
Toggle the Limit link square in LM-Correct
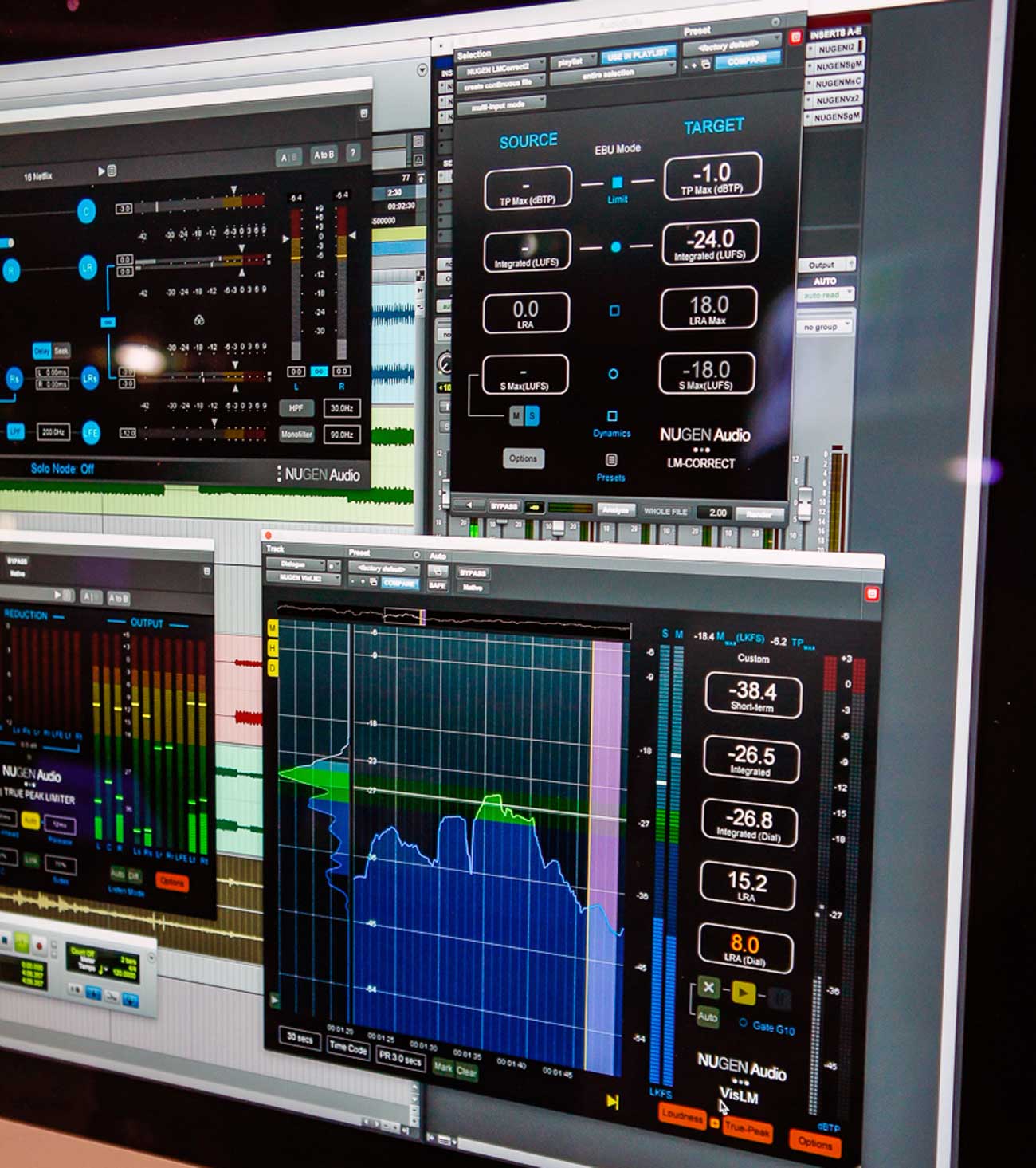(617, 183)
